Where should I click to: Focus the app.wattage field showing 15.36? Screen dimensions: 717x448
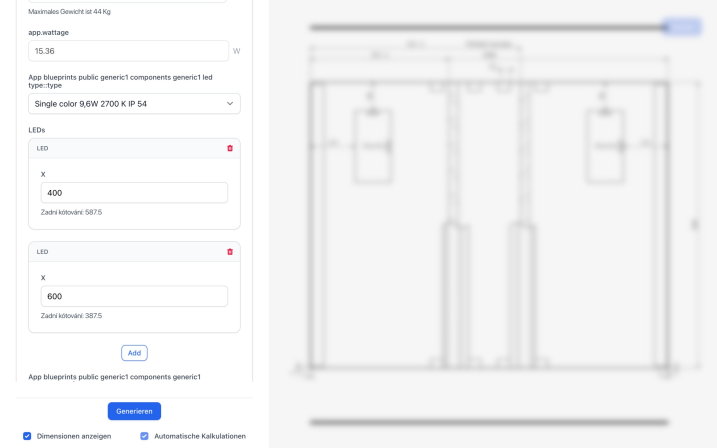click(x=128, y=51)
